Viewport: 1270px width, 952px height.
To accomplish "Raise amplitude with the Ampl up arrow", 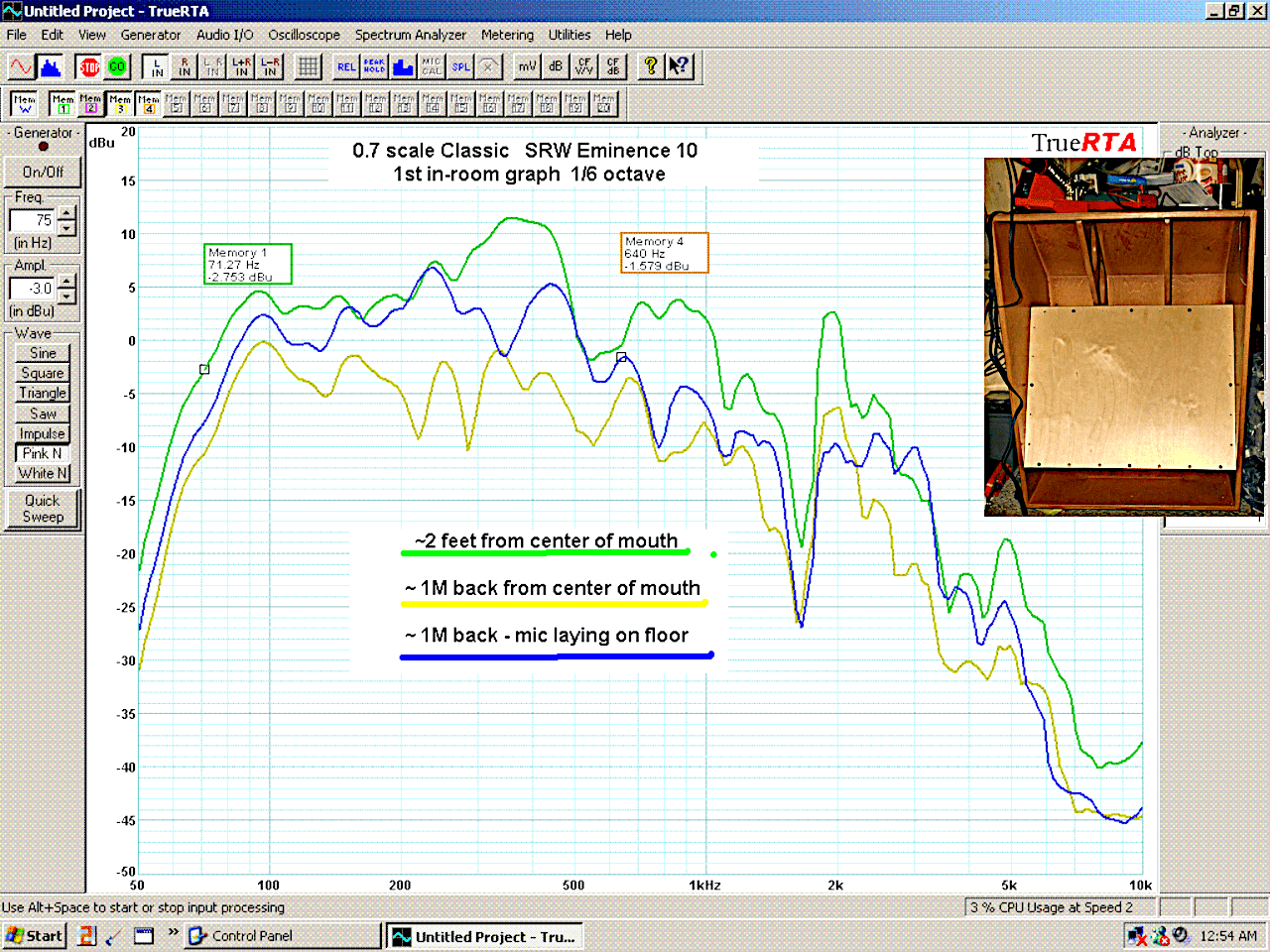I will [x=66, y=282].
